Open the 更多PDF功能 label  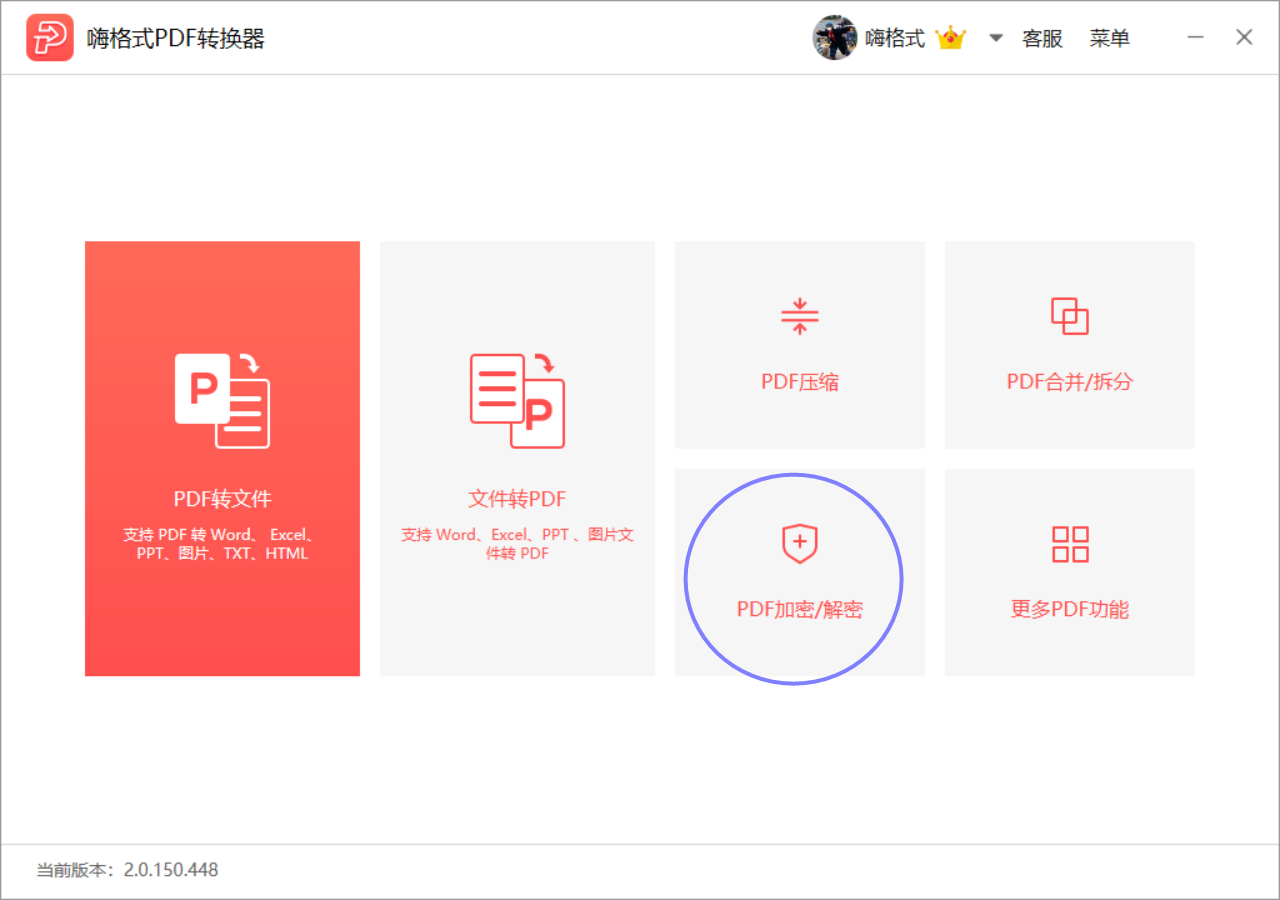[x=1070, y=610]
